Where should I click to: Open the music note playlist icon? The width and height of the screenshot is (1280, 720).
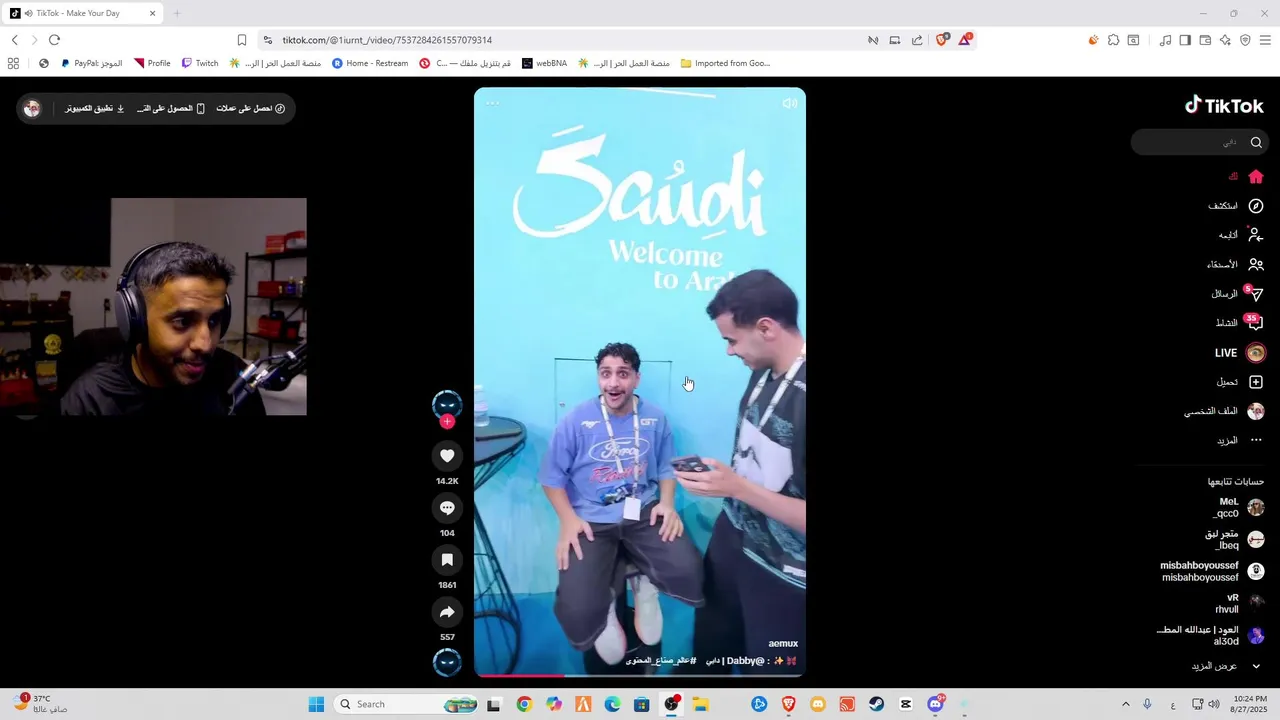click(1165, 40)
